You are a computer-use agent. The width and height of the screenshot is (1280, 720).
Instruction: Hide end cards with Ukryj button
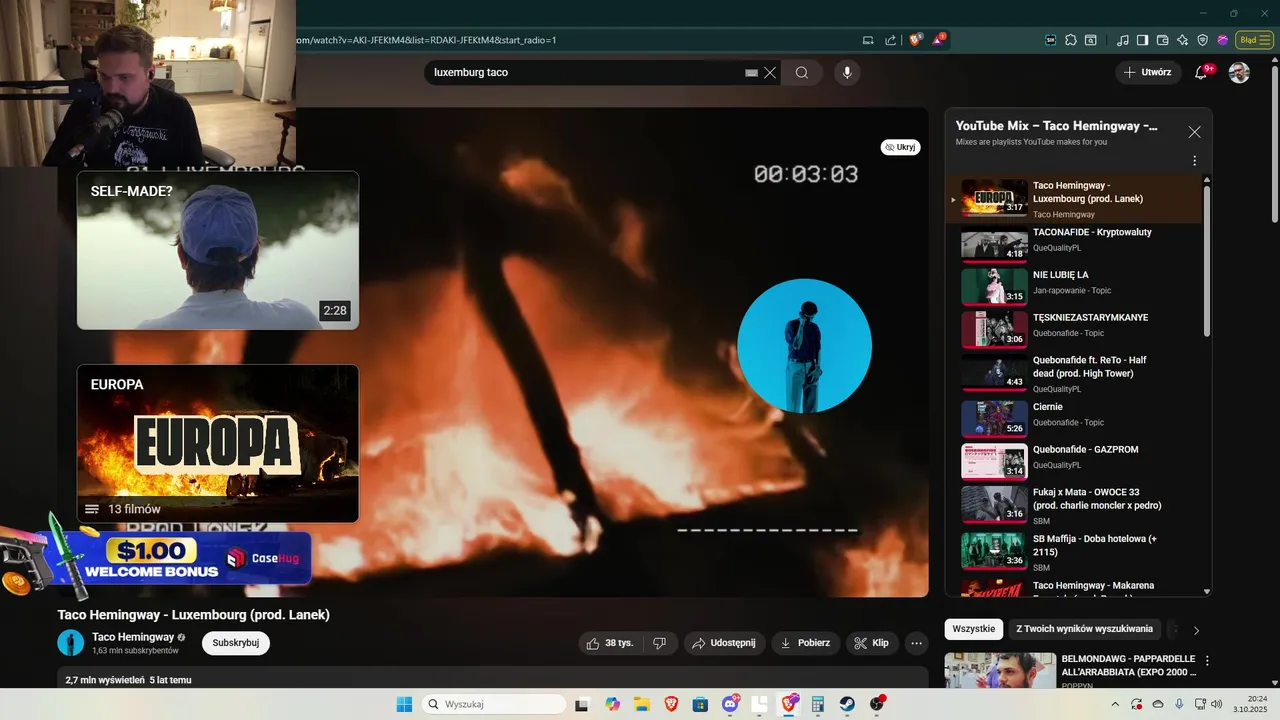click(900, 147)
